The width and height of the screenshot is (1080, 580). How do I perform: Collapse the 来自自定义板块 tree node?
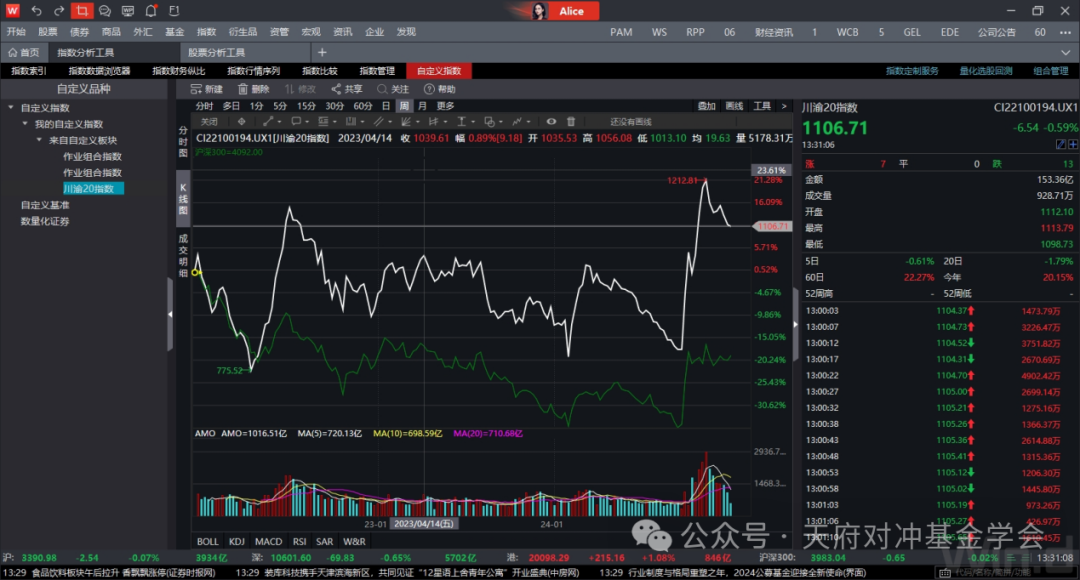(39, 140)
